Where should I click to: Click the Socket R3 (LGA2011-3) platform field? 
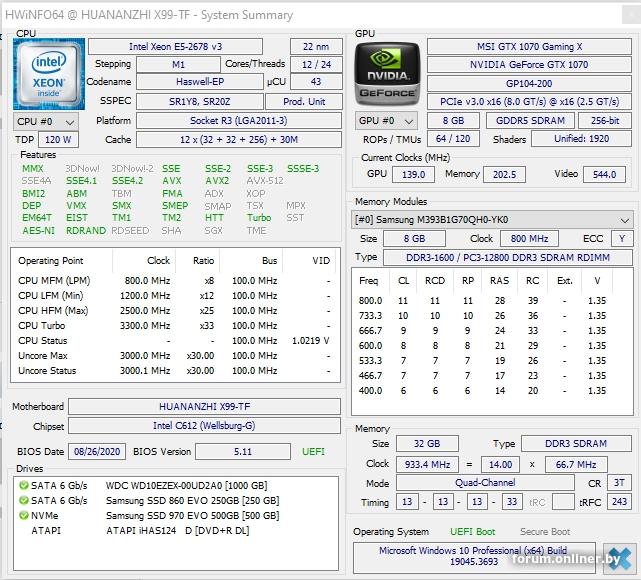239,121
